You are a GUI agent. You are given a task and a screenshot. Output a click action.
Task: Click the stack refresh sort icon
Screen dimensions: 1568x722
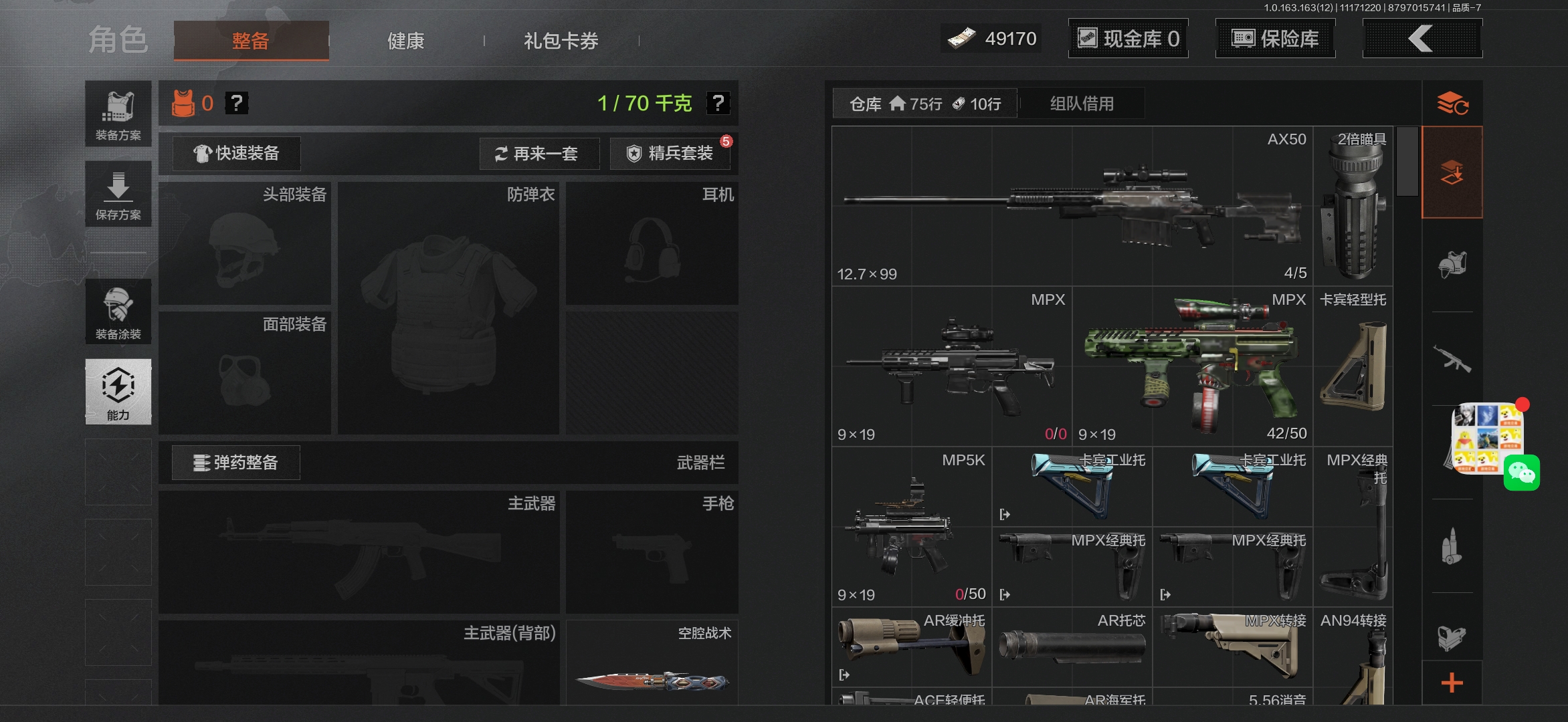tap(1452, 104)
